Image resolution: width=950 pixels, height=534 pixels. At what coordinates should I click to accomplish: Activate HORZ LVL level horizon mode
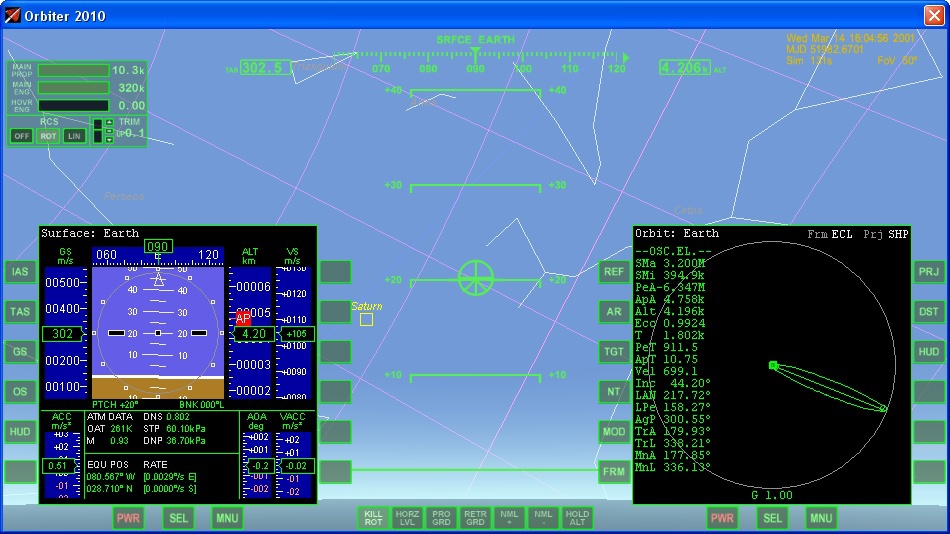[407, 517]
